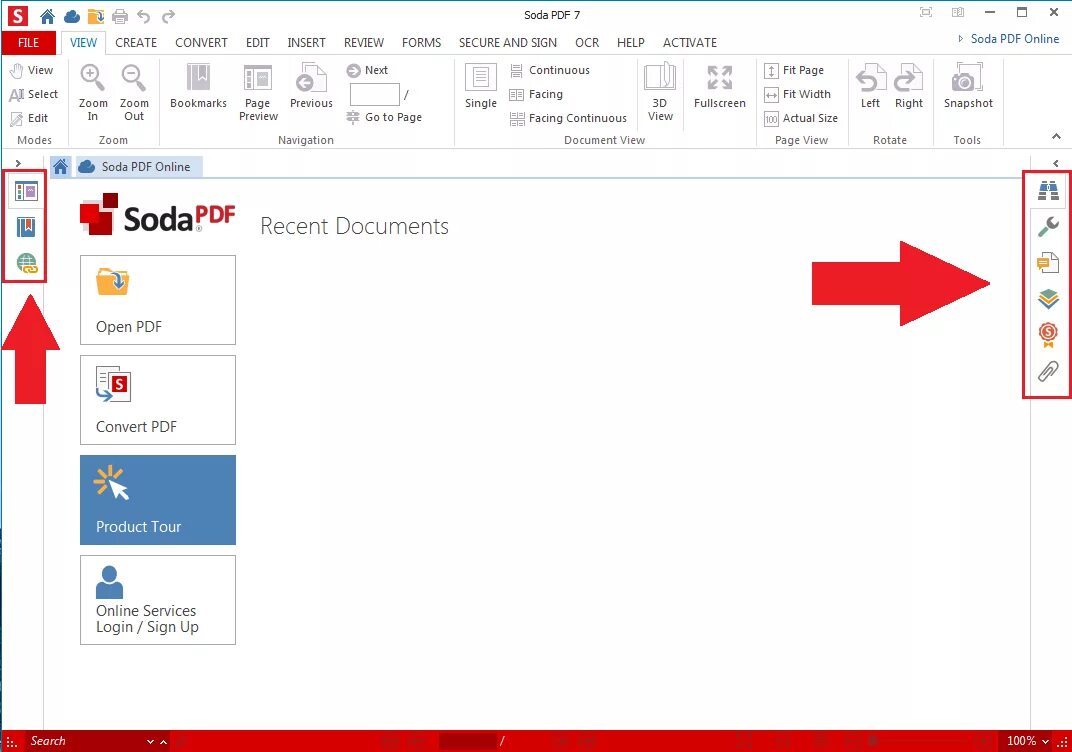
Task: Click the Convert PDF tile
Action: pyautogui.click(x=158, y=400)
